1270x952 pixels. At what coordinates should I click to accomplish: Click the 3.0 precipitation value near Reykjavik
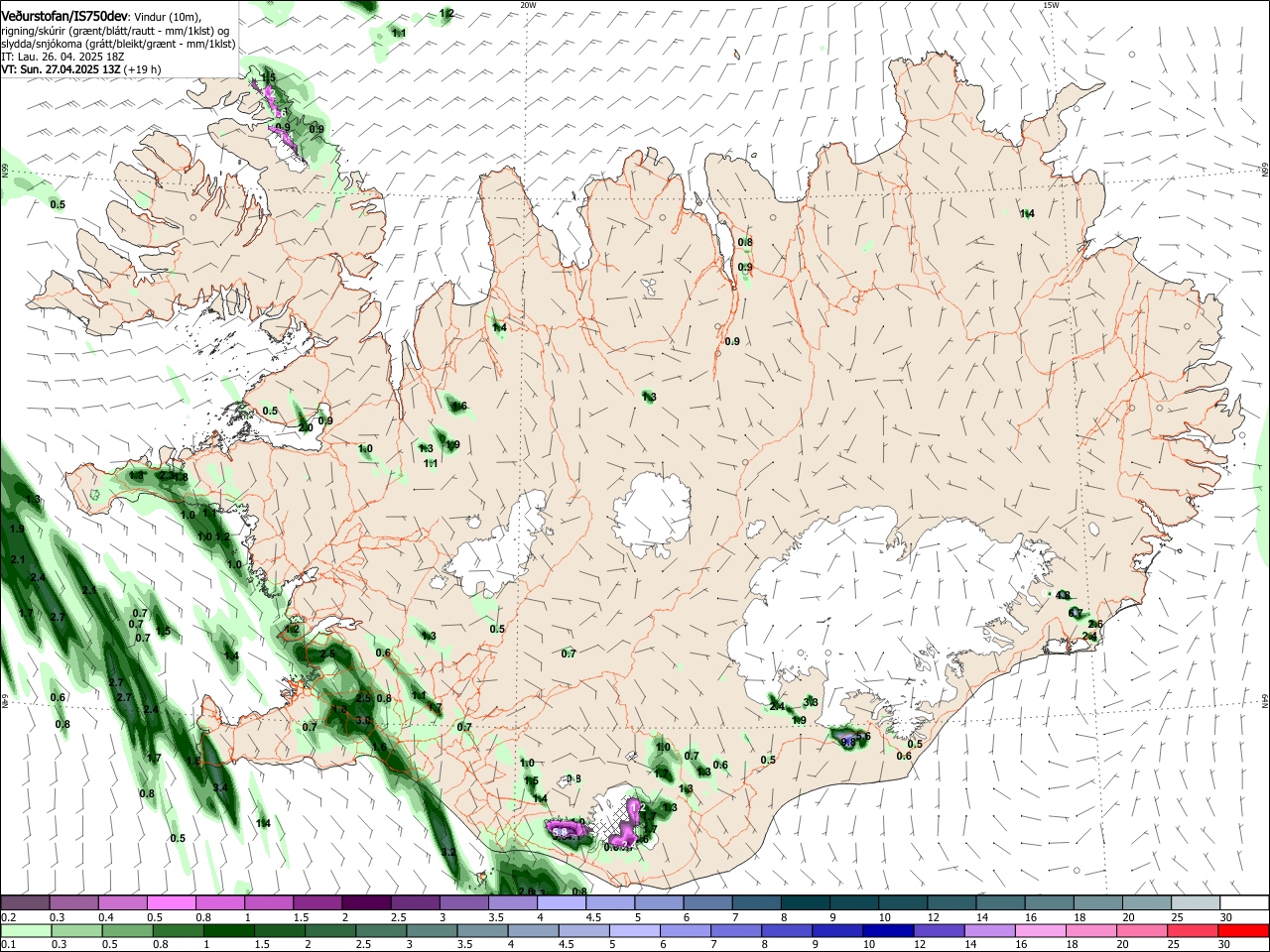(x=363, y=720)
